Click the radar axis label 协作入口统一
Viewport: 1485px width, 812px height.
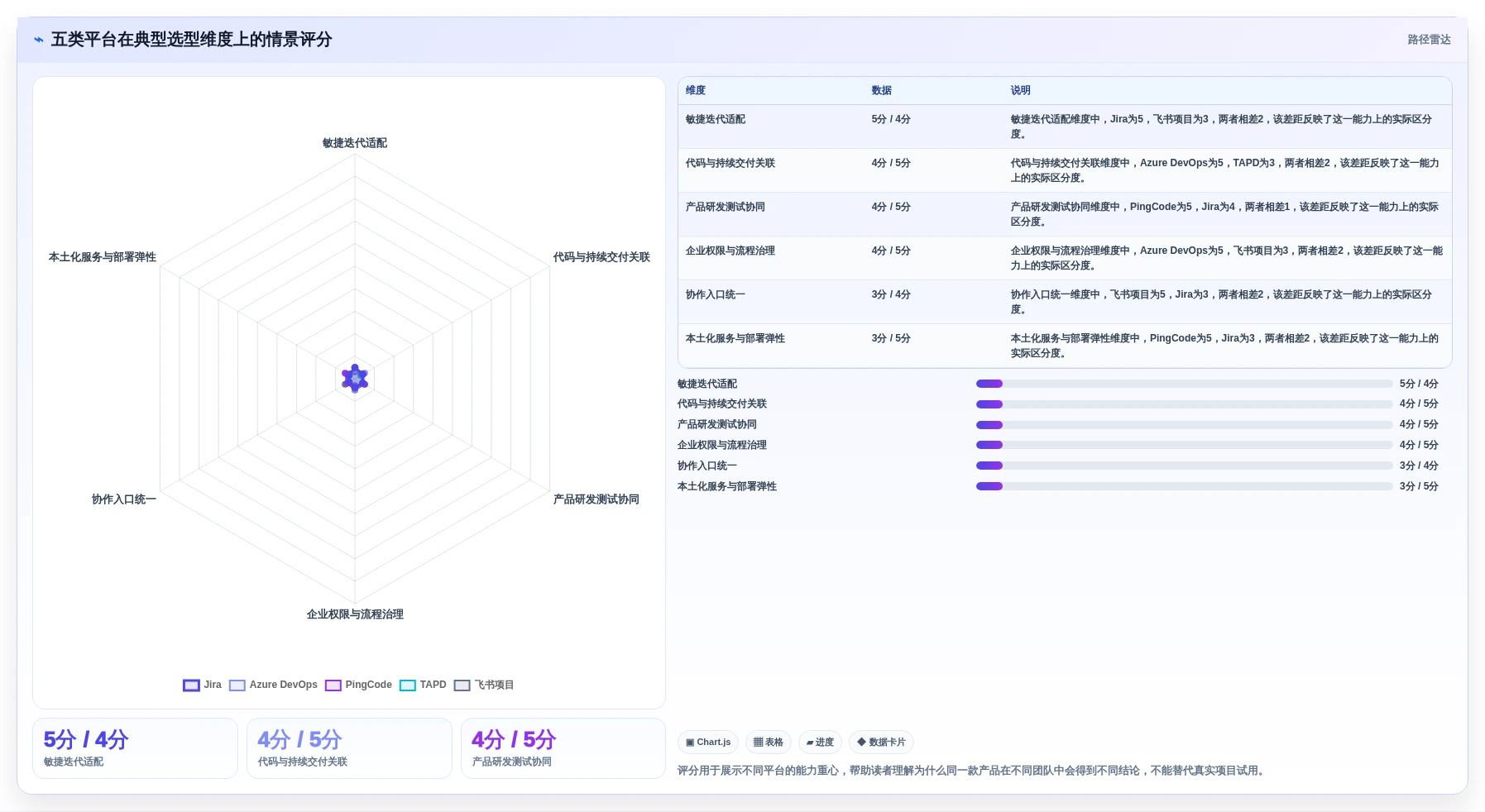(124, 499)
